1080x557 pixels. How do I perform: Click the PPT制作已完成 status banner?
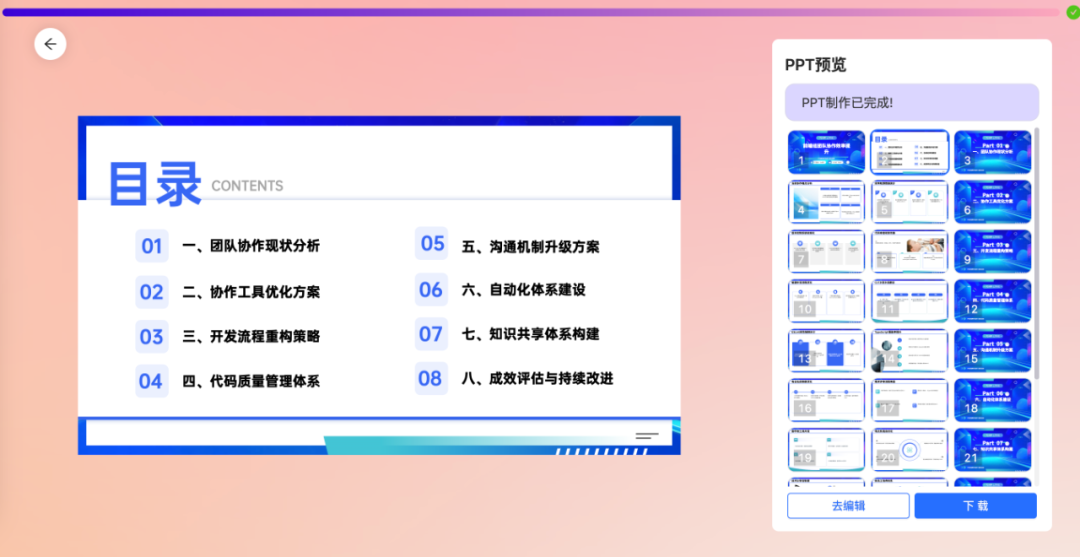click(911, 102)
